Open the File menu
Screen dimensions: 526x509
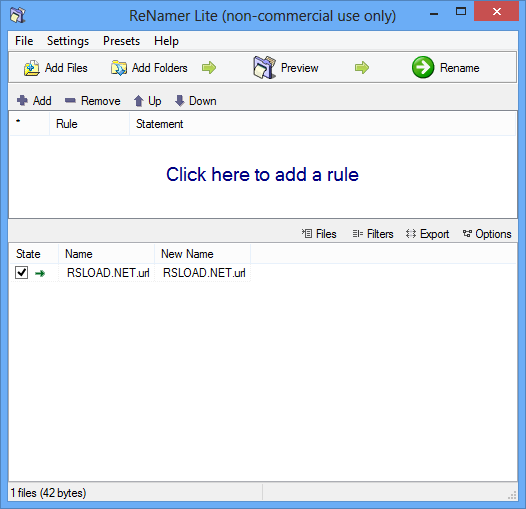click(24, 41)
